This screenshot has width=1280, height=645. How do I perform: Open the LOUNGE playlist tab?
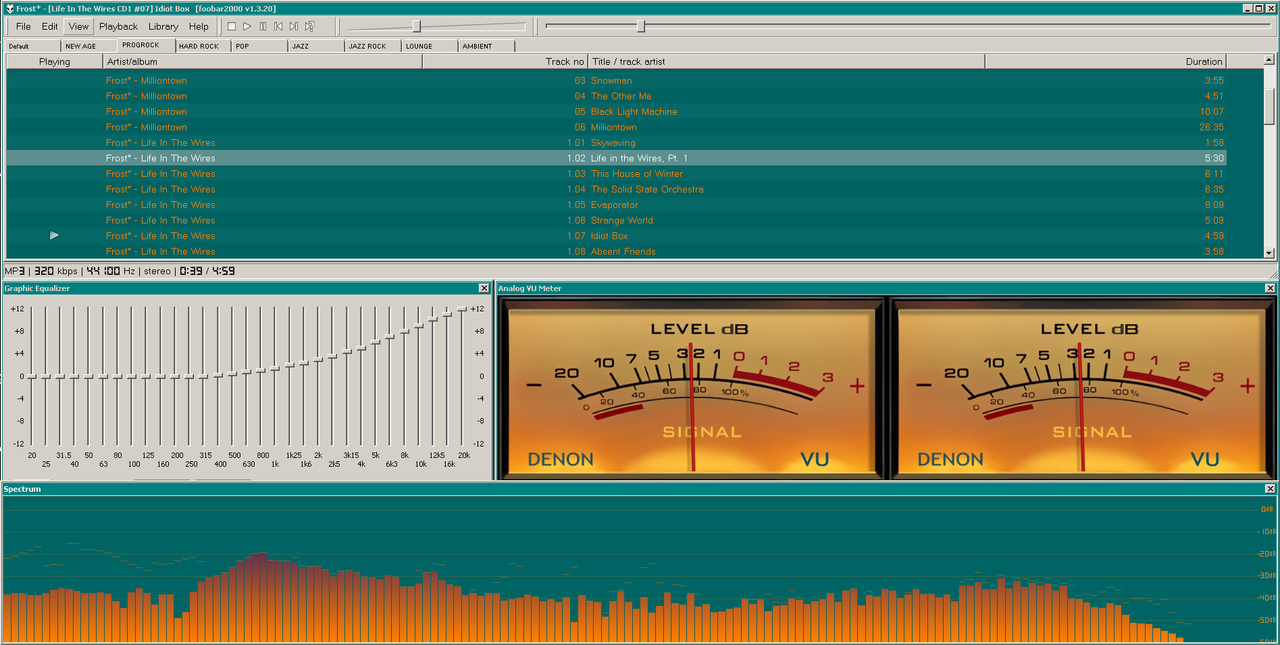[430, 46]
